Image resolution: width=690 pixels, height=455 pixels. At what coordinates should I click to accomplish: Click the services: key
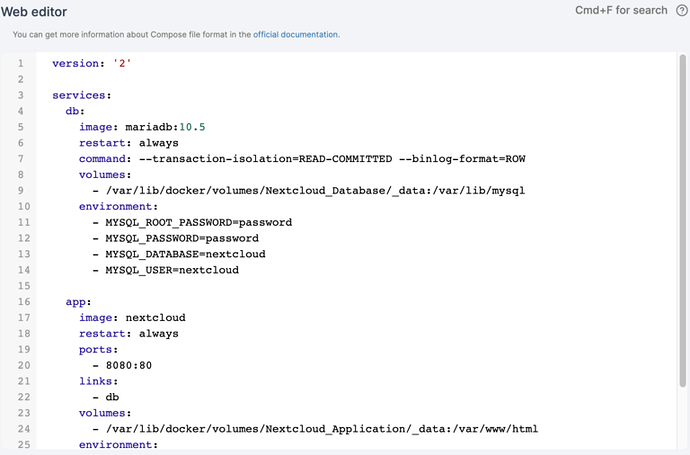point(82,95)
